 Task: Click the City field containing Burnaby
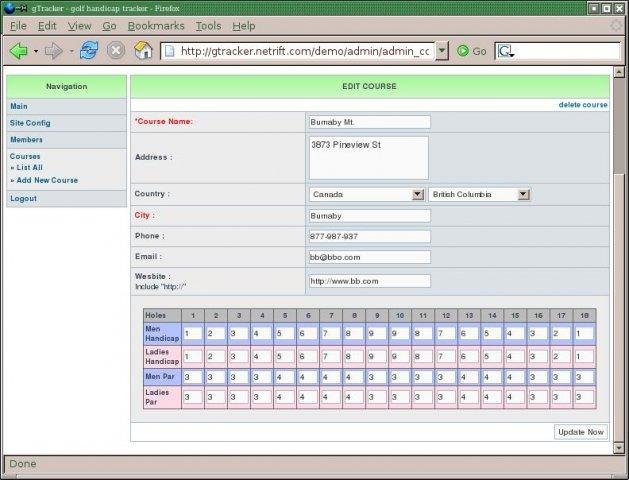click(369, 216)
